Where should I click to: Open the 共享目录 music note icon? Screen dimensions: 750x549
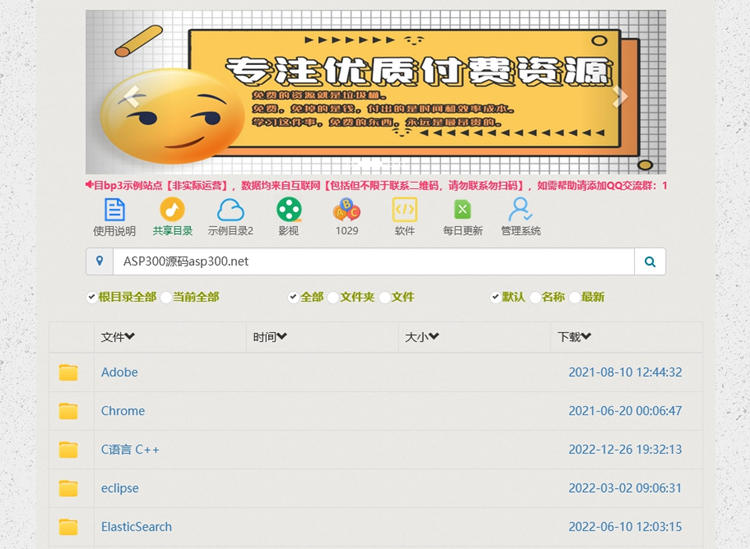point(172,209)
